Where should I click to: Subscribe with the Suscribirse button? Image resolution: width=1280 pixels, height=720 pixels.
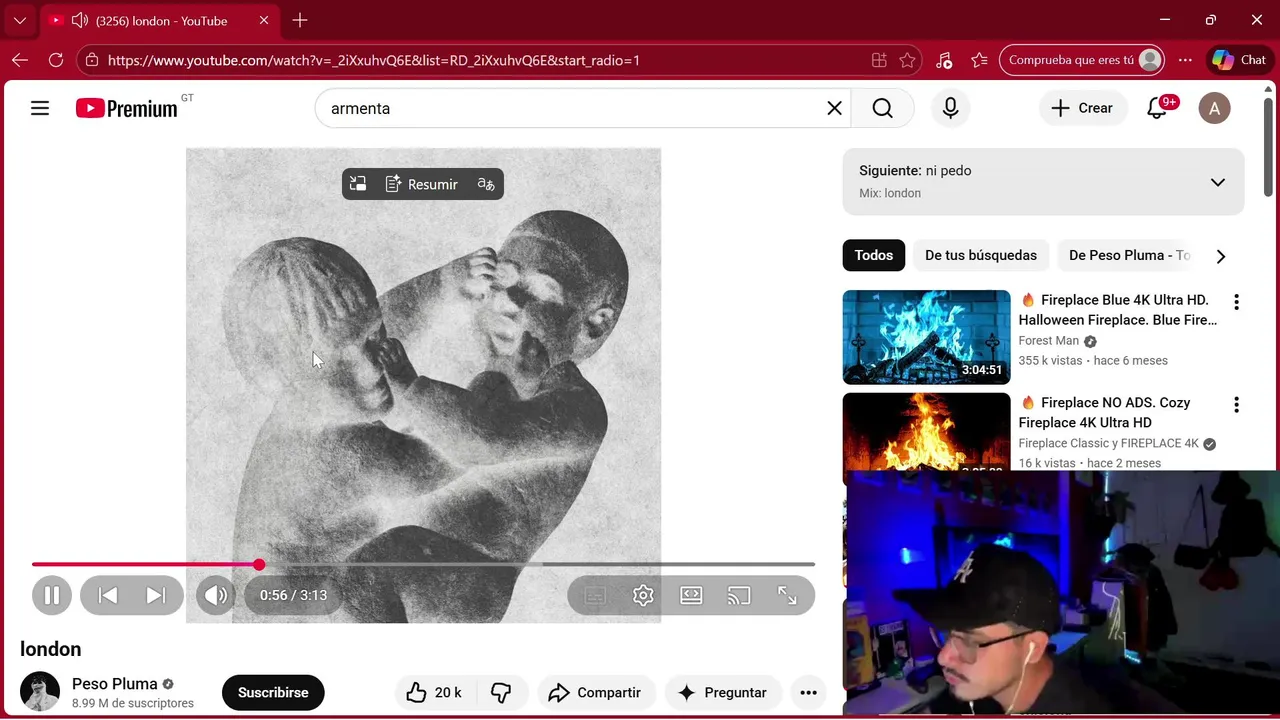273,692
